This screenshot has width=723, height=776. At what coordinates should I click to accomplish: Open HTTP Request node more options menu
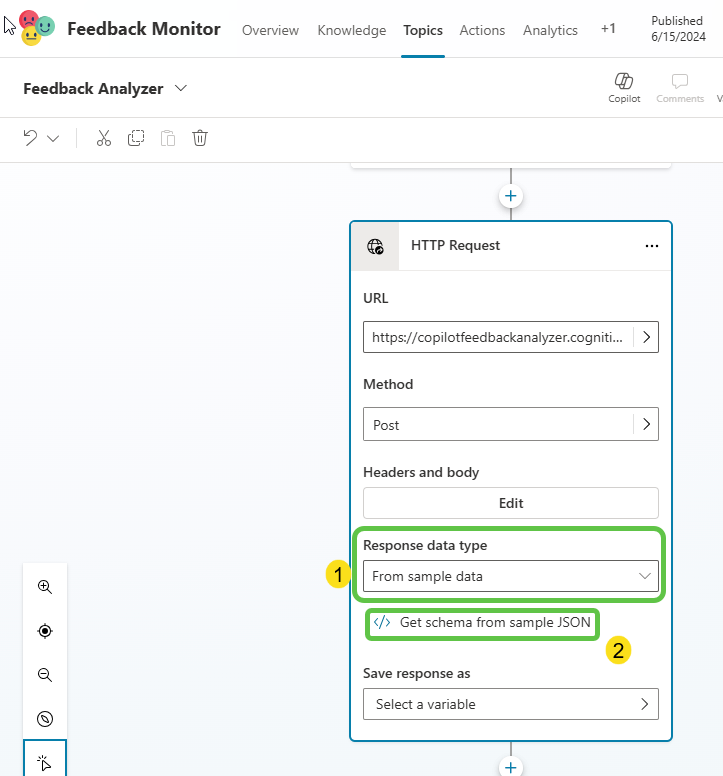pos(652,246)
